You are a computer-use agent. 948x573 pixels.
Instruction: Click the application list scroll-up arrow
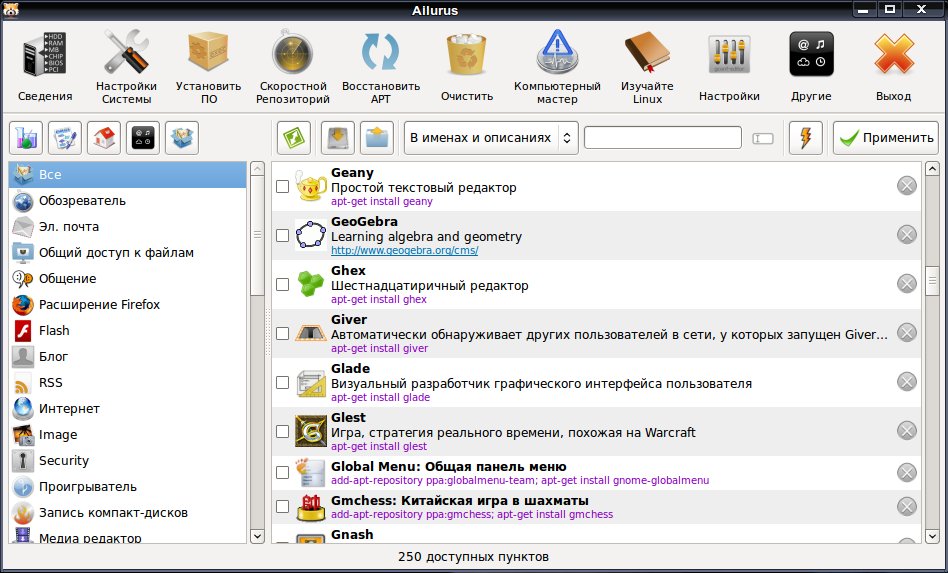point(932,169)
